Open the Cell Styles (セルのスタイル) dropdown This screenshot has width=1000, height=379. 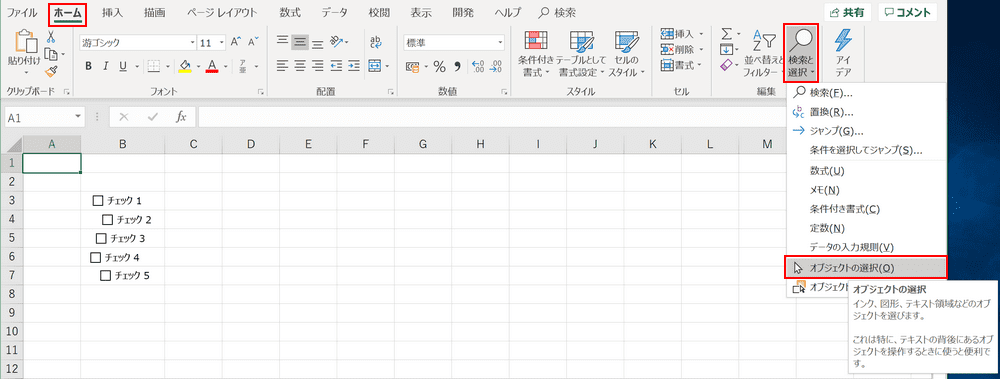click(626, 54)
